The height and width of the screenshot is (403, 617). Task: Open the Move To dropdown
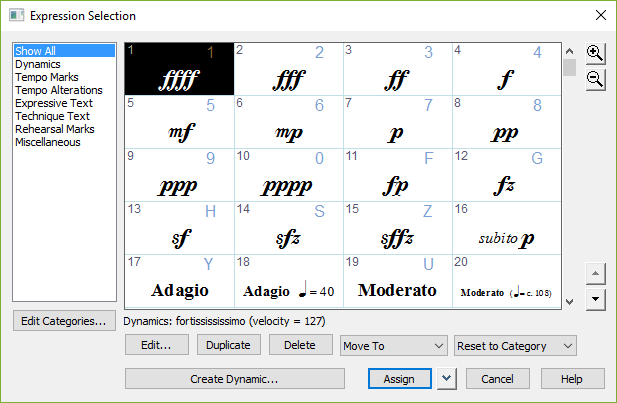(x=393, y=346)
